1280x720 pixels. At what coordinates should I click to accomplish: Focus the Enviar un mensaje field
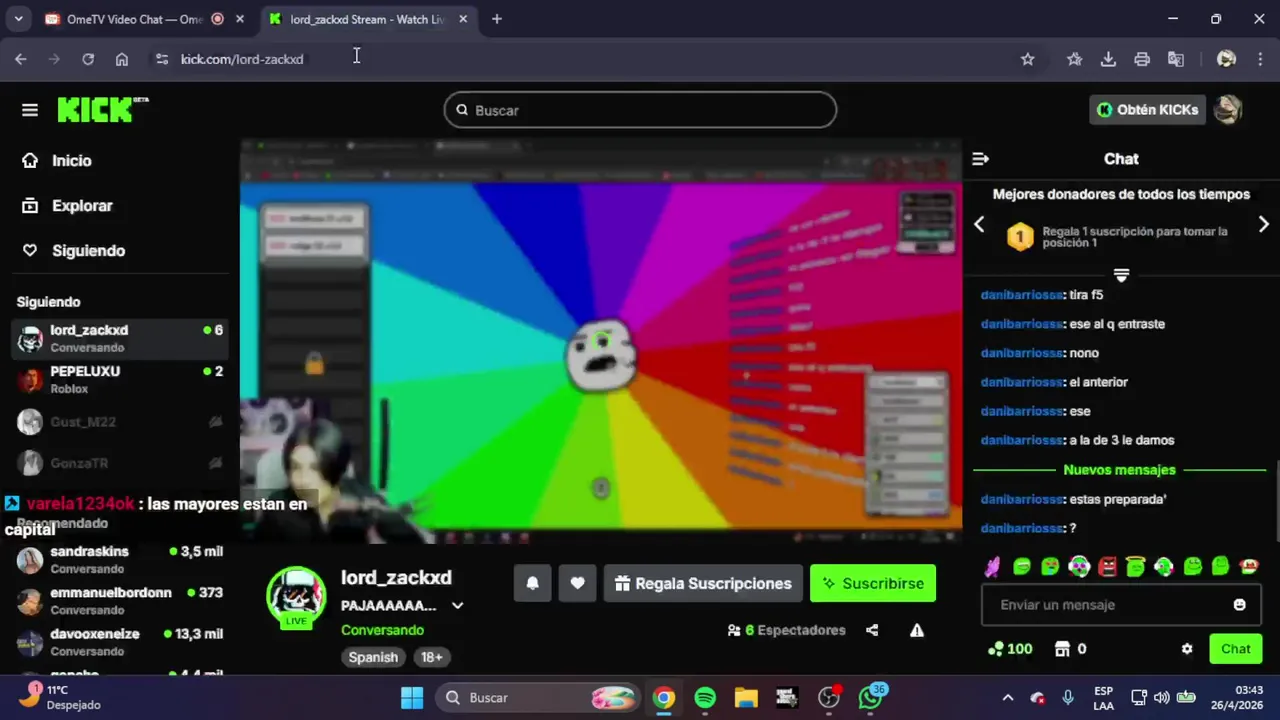pyautogui.click(x=1119, y=605)
